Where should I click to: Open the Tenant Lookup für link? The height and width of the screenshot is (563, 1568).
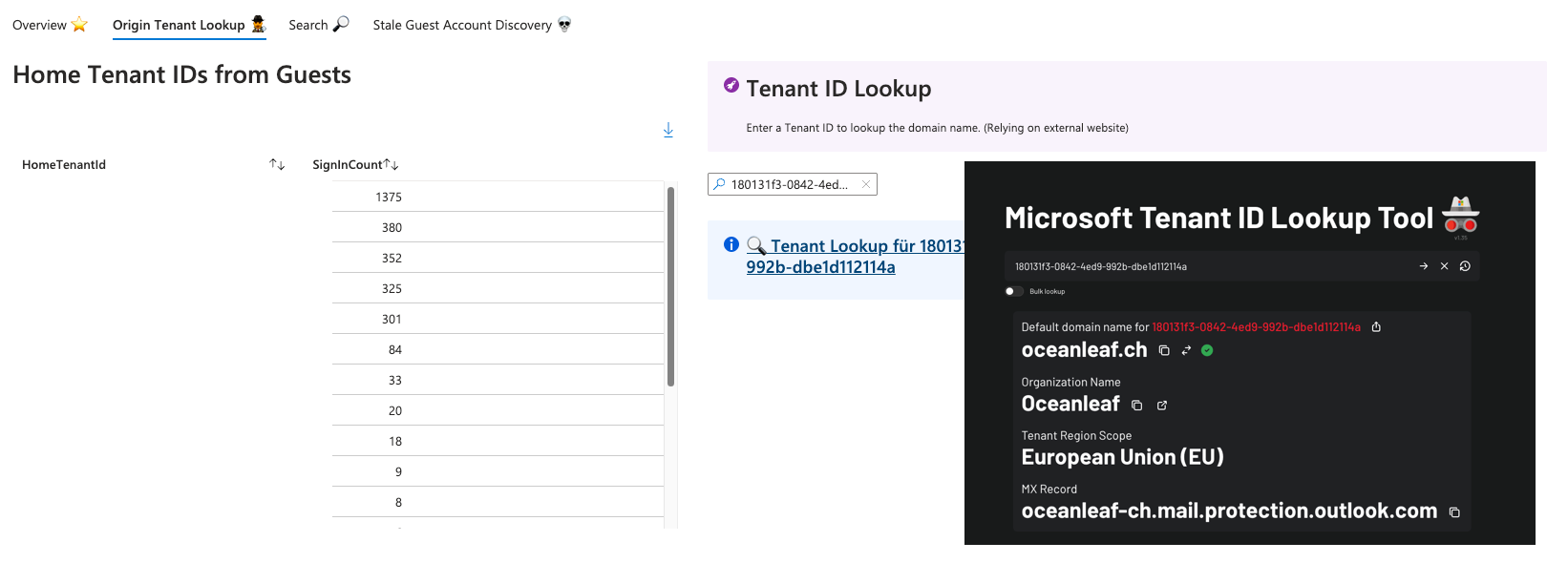[x=855, y=257]
